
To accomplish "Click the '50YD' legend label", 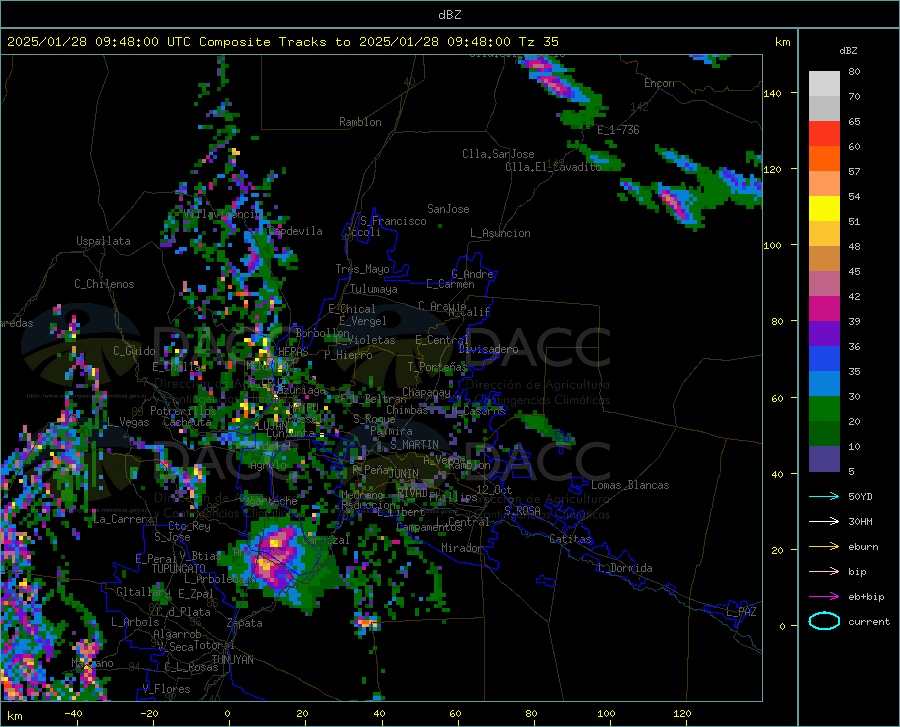I will pyautogui.click(x=860, y=496).
